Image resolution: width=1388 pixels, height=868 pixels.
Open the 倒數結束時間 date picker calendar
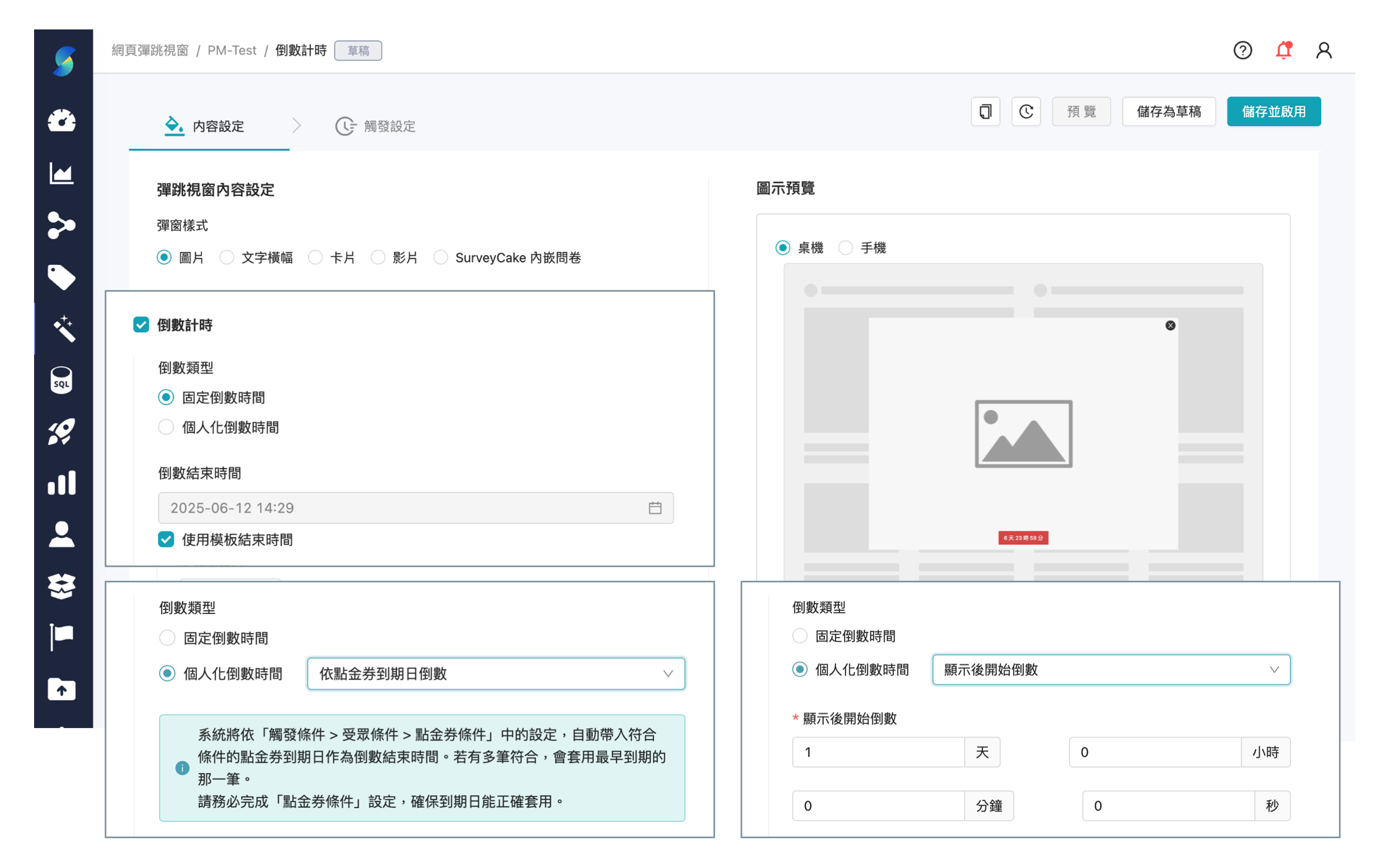pyautogui.click(x=656, y=508)
